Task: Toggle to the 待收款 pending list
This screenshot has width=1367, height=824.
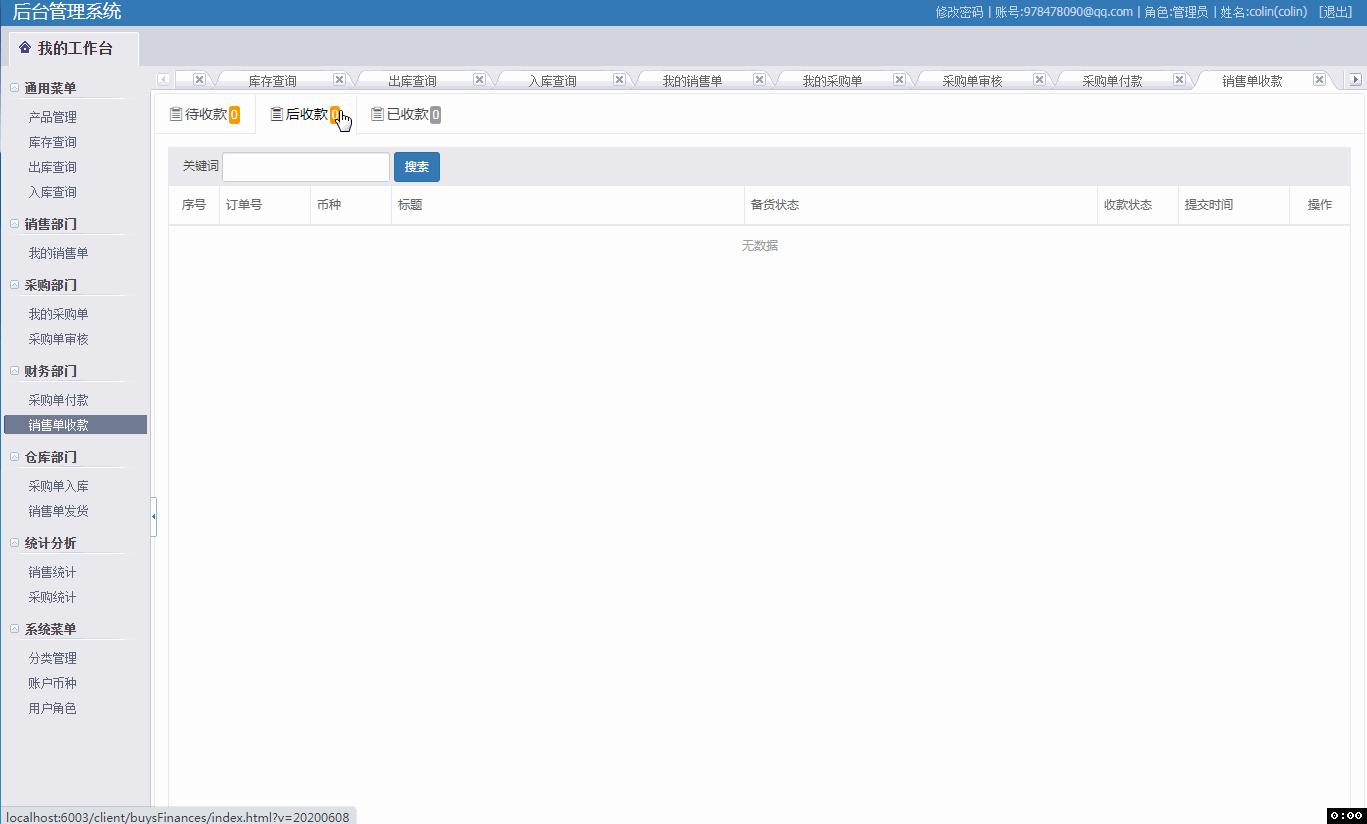Action: coord(205,113)
